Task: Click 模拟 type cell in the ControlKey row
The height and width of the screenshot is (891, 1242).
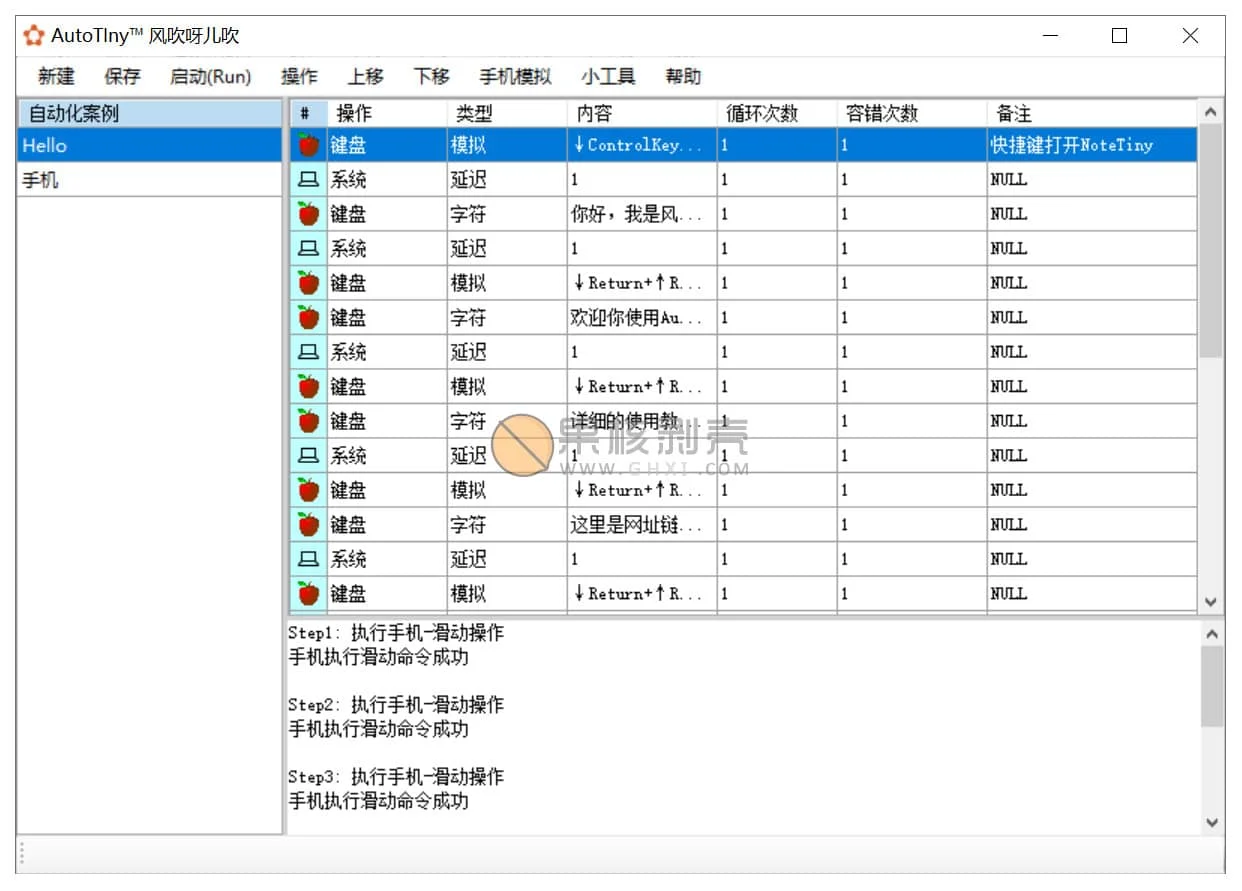Action: [x=507, y=145]
